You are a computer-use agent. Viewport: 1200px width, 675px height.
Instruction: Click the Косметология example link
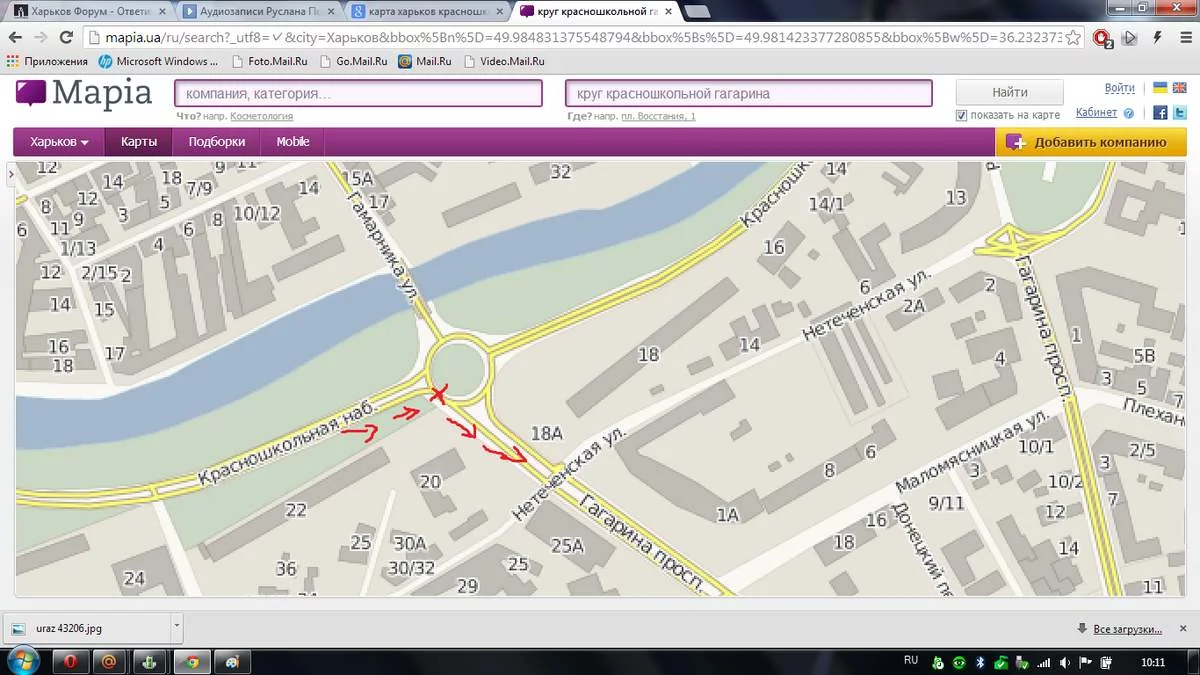pos(261,117)
